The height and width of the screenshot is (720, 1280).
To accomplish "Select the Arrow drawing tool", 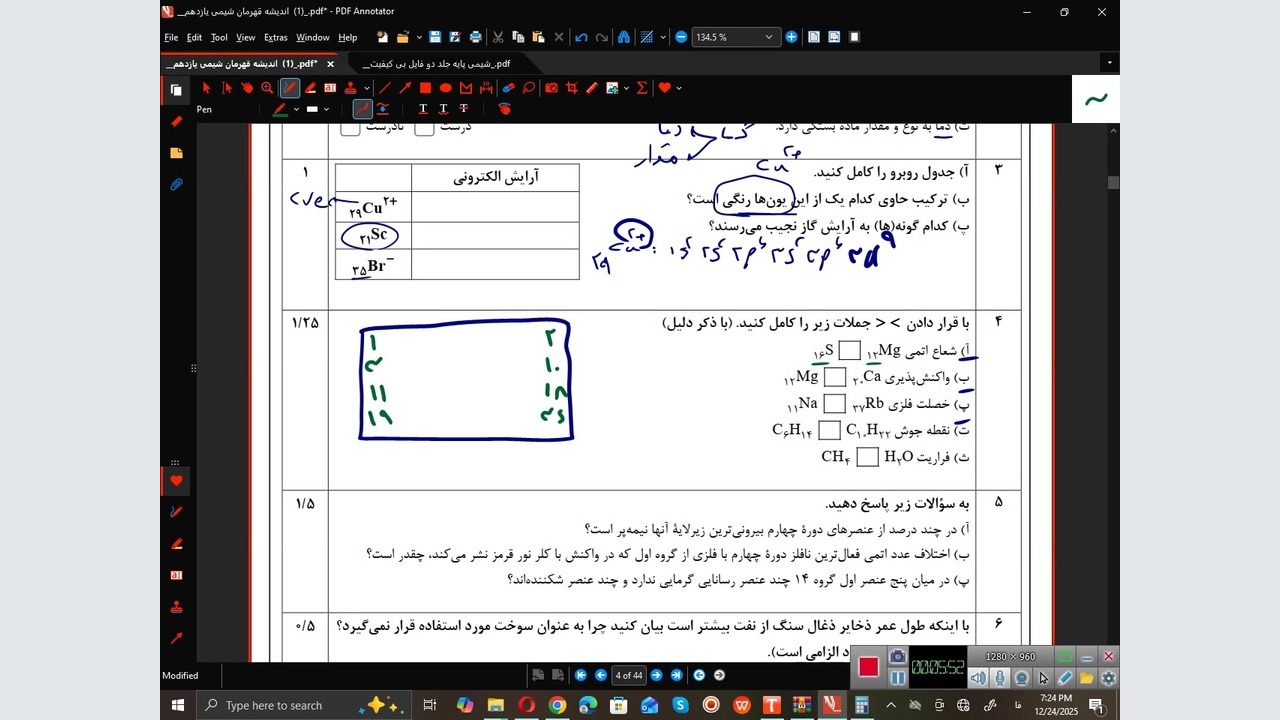I will coord(405,88).
